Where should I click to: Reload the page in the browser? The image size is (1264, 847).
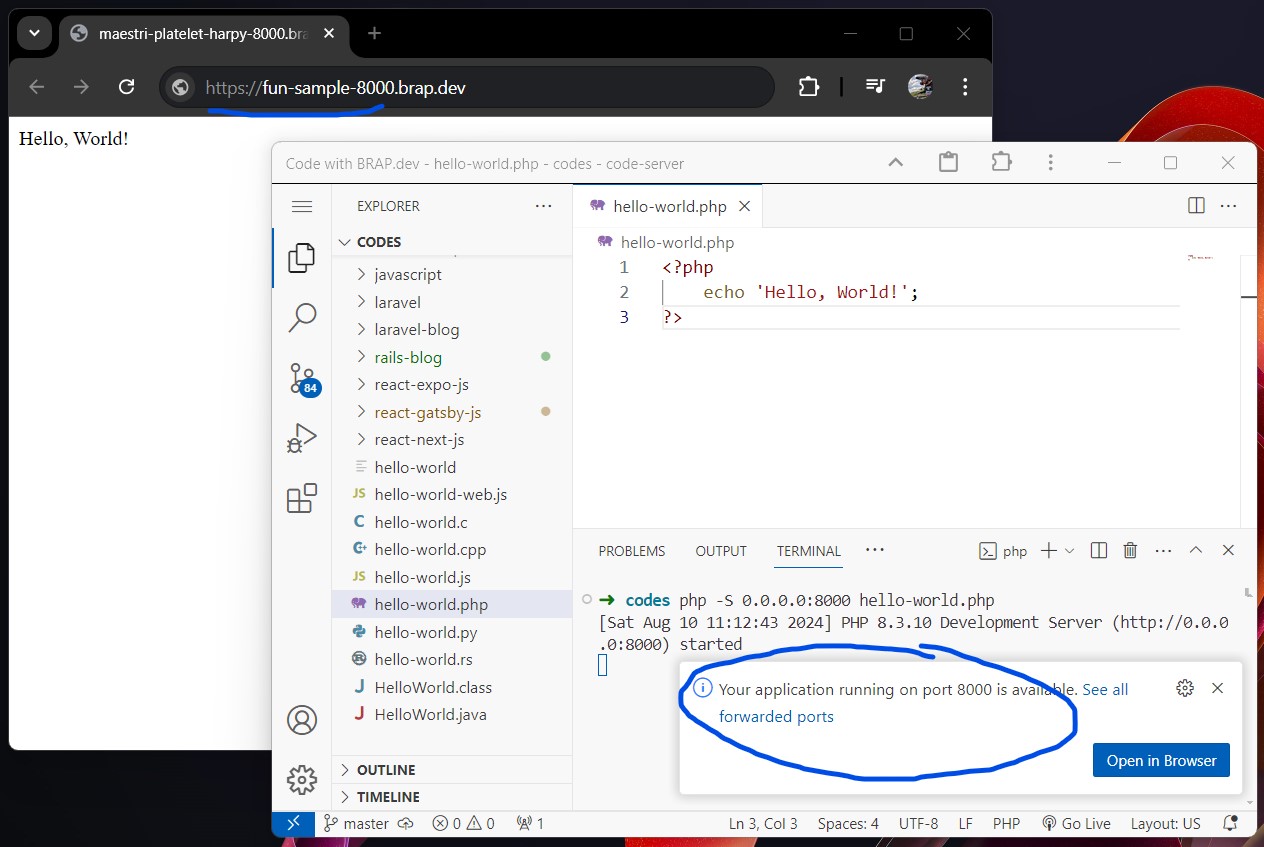[x=126, y=86]
